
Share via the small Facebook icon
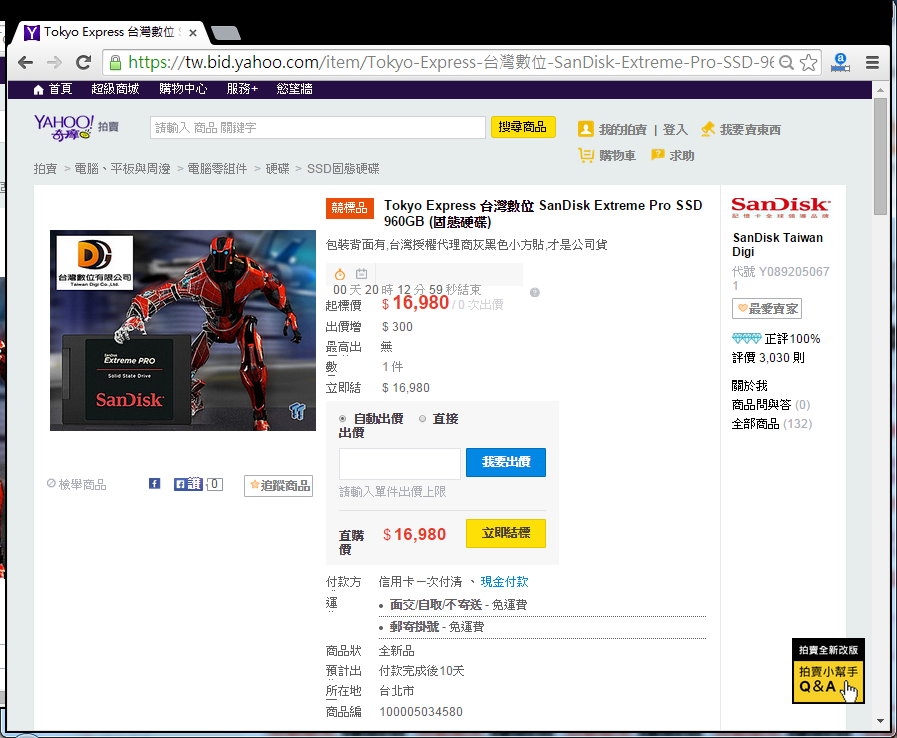point(154,484)
